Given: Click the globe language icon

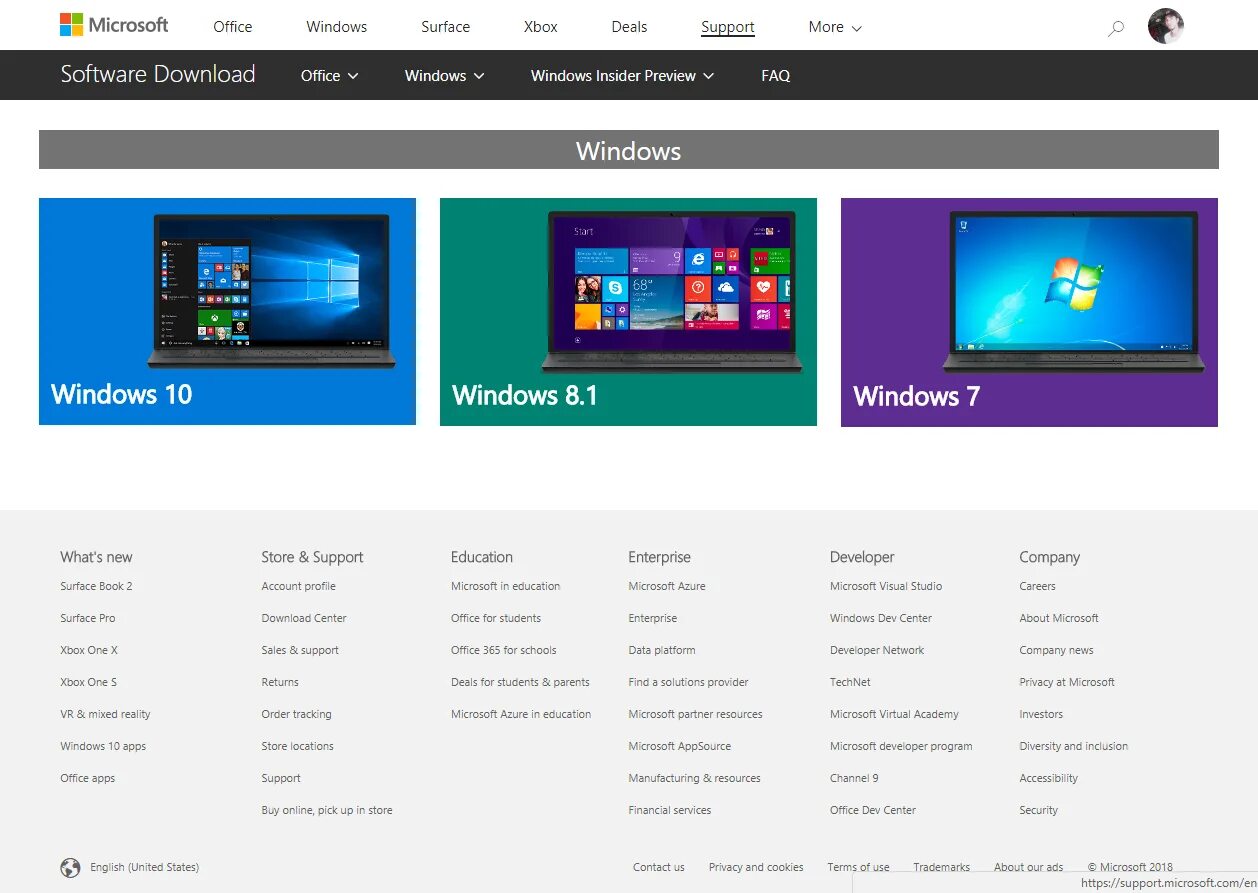Looking at the screenshot, I should coord(70,867).
